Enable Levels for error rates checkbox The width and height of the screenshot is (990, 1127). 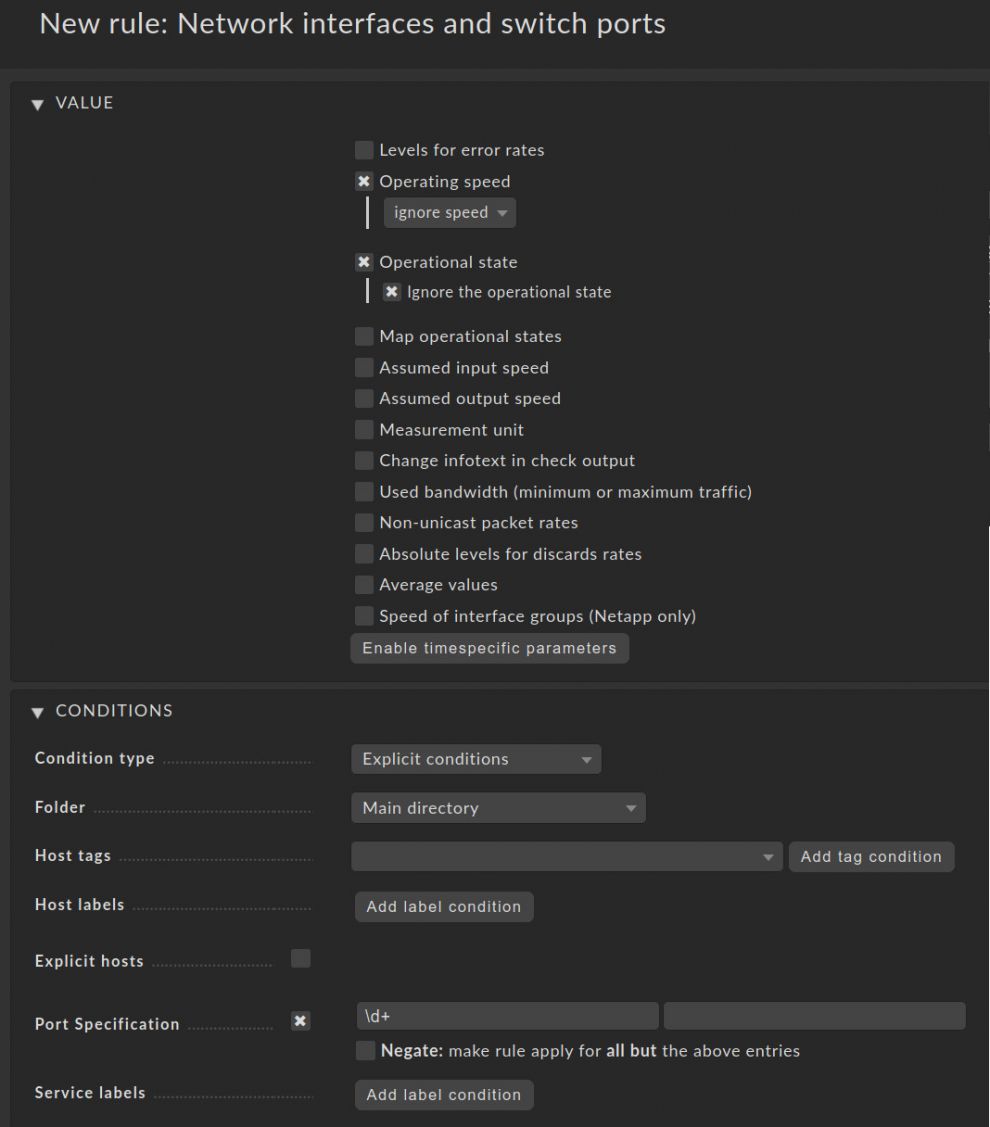click(x=364, y=150)
